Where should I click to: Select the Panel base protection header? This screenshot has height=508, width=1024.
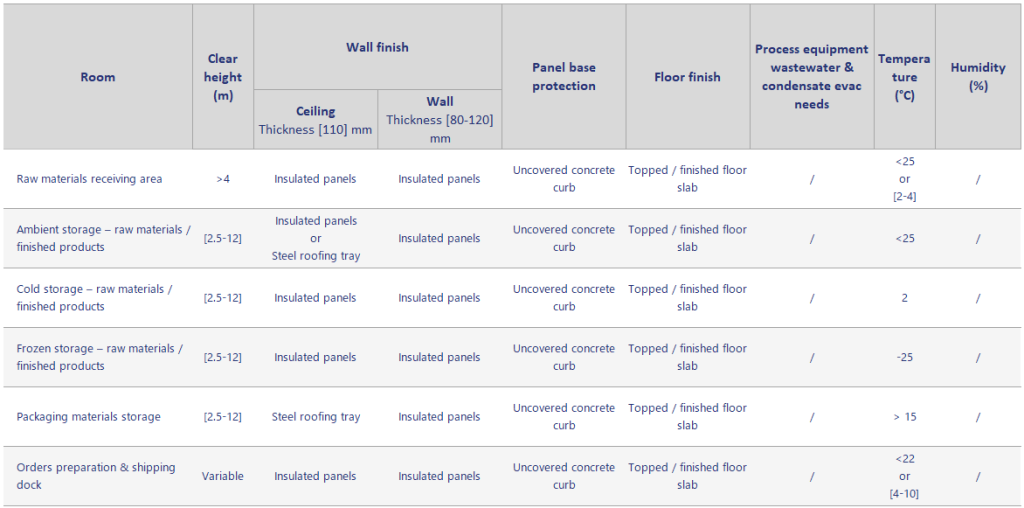click(563, 77)
